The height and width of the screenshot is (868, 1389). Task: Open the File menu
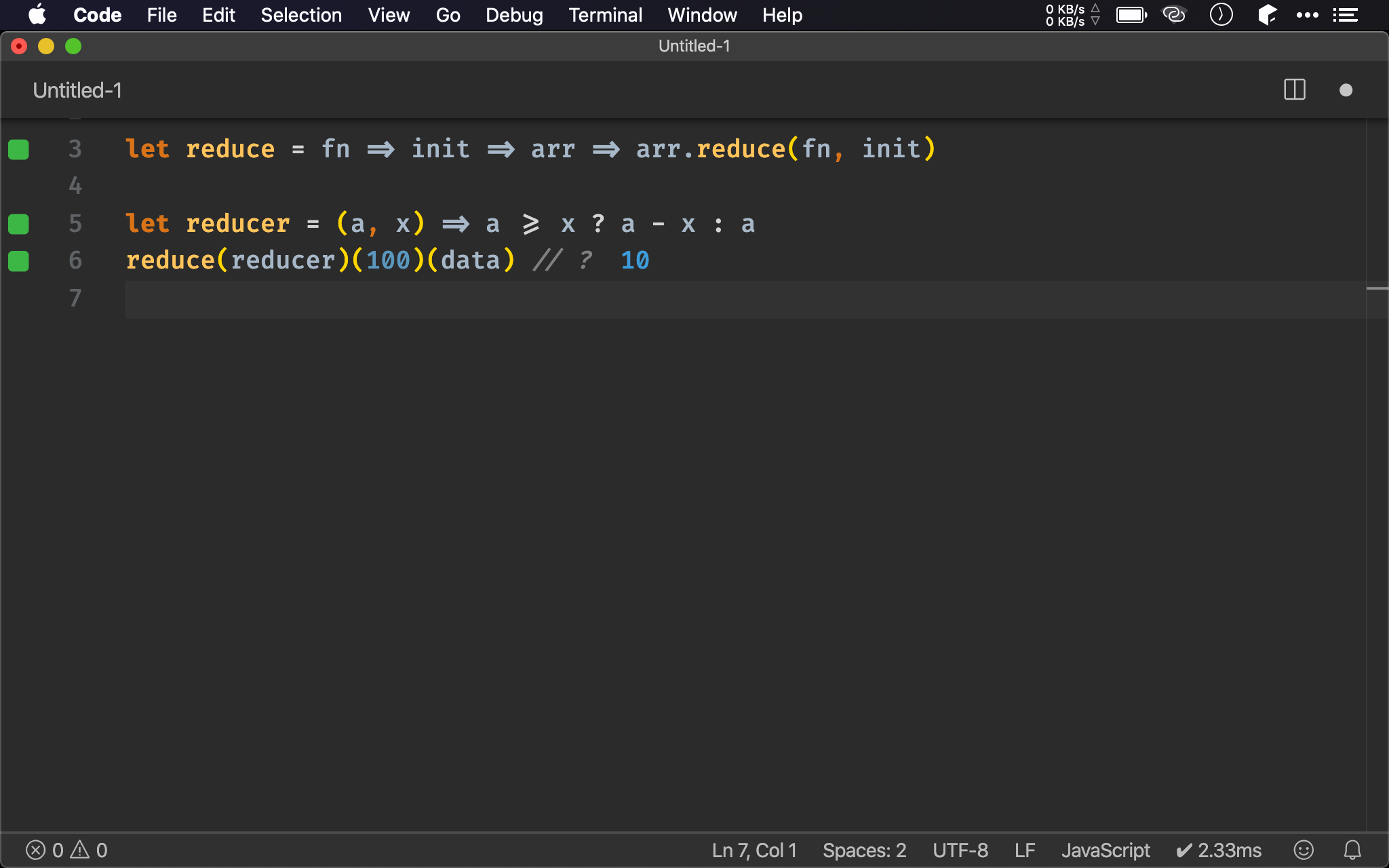161,15
